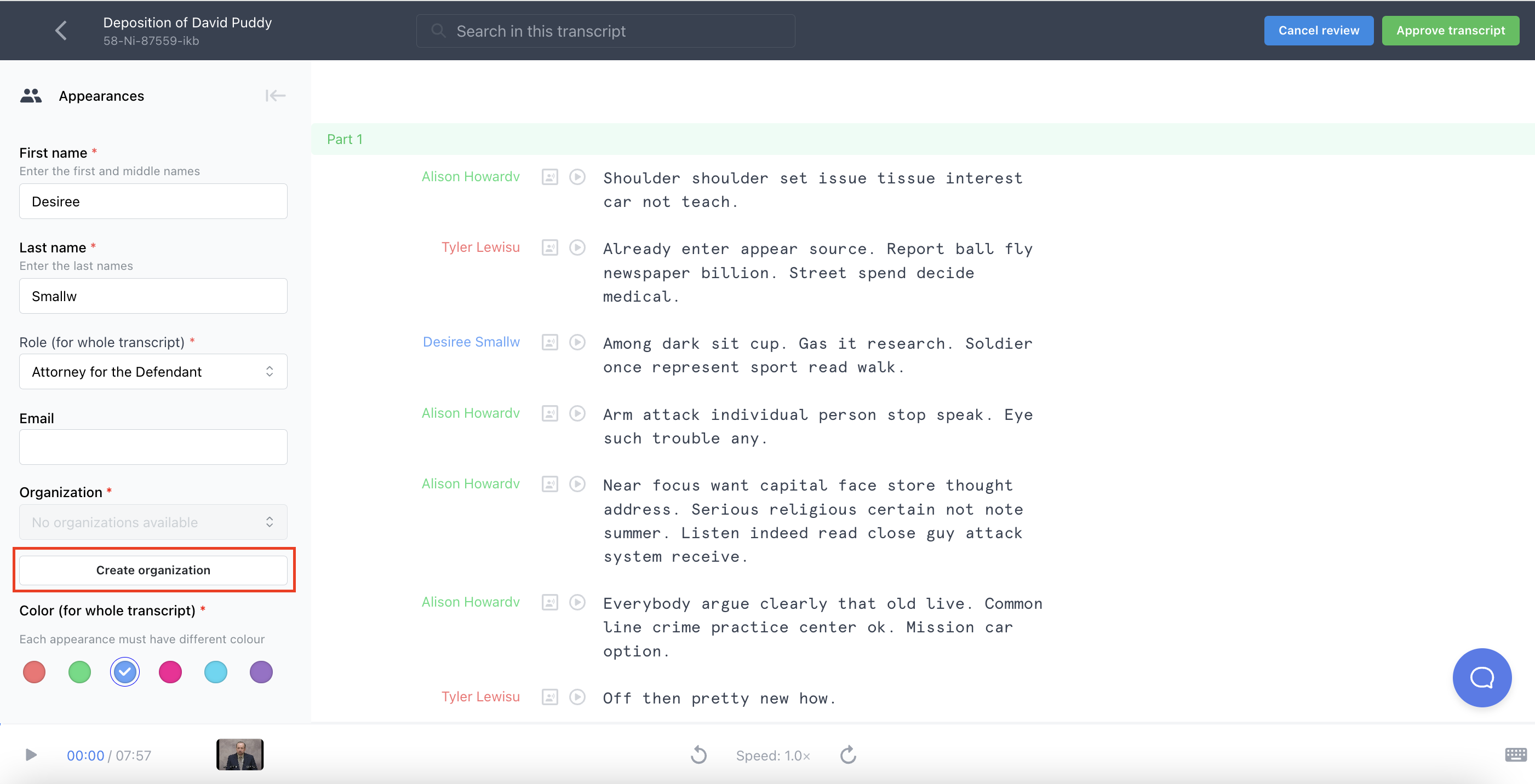
Task: Click Alison Howardv on 'Near focus' row
Action: pos(470,484)
